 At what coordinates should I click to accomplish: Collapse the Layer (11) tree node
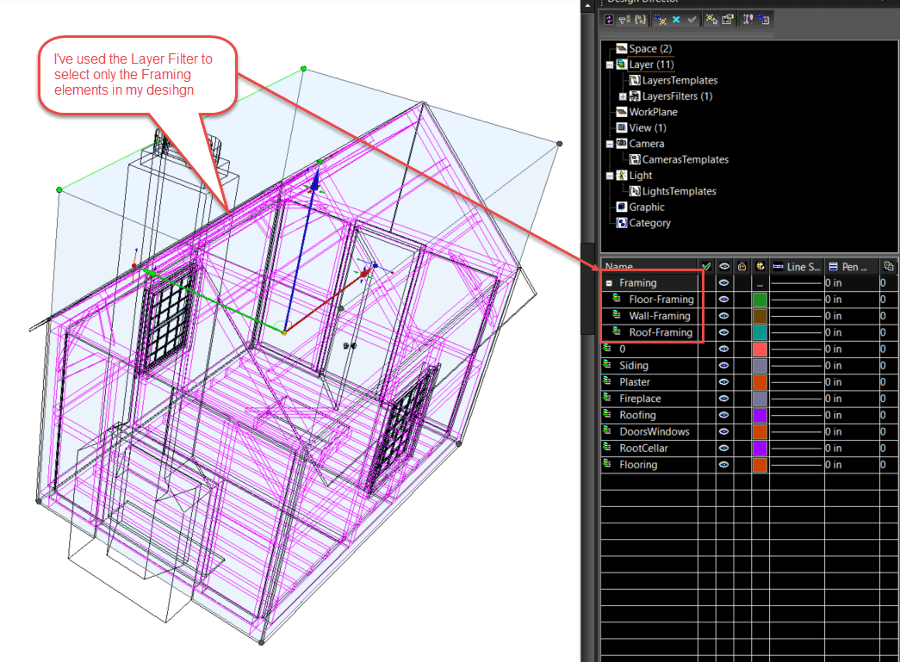coord(610,65)
